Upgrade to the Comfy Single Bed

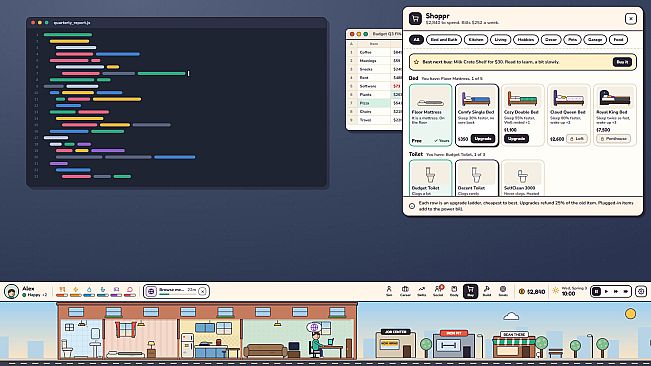coord(483,139)
